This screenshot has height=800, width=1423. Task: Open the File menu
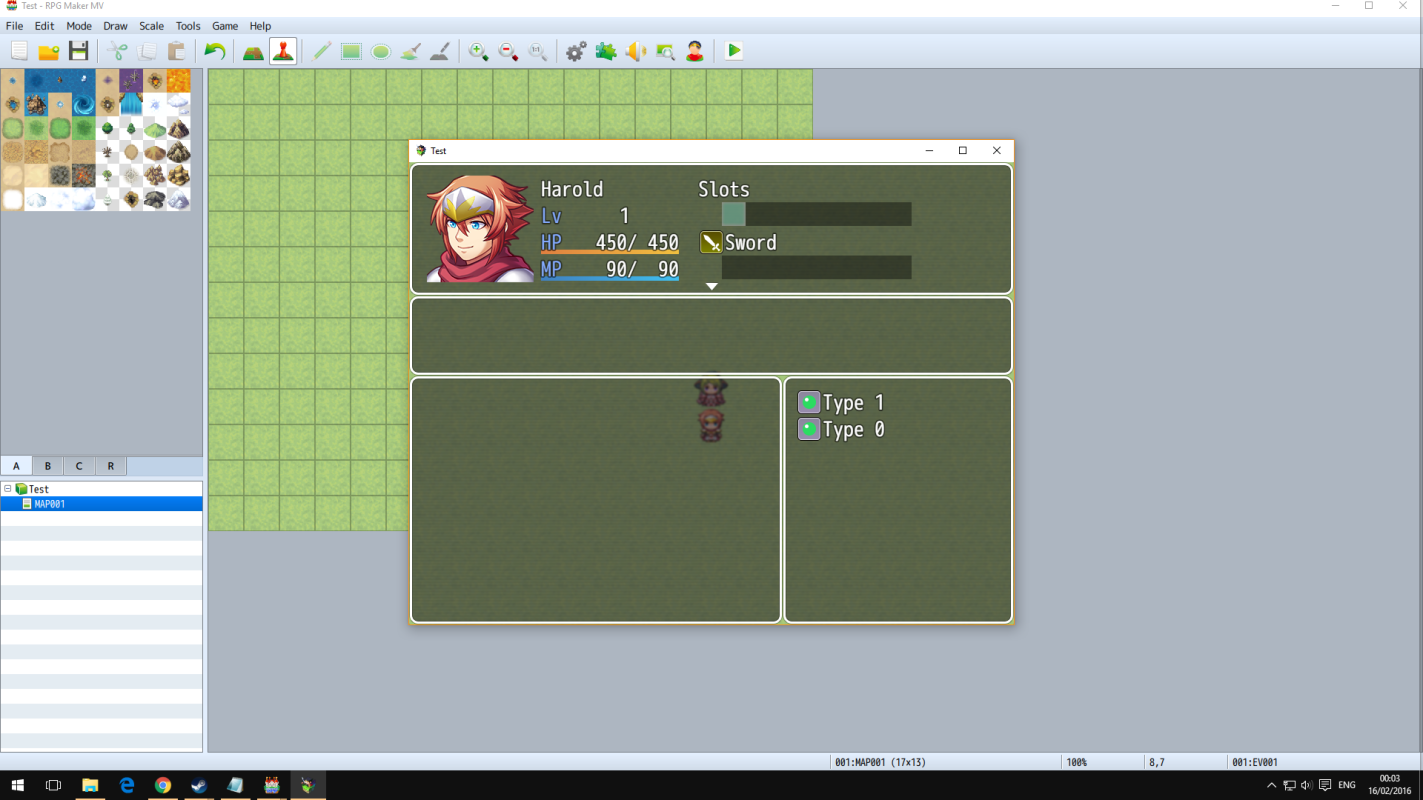click(14, 26)
